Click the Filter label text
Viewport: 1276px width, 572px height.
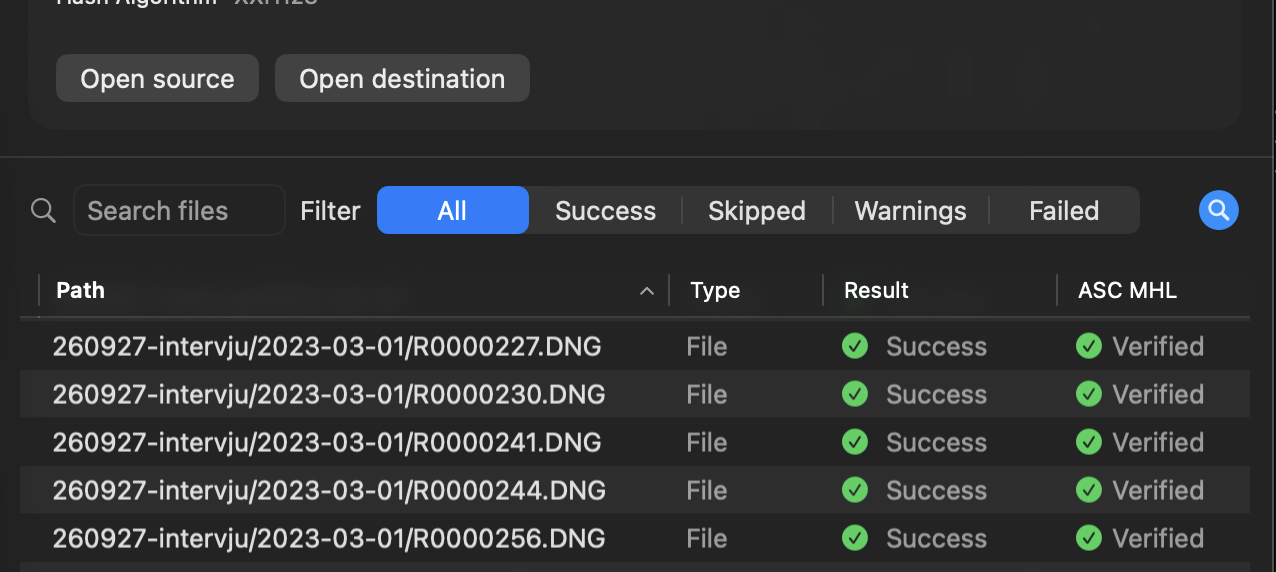tap(330, 211)
